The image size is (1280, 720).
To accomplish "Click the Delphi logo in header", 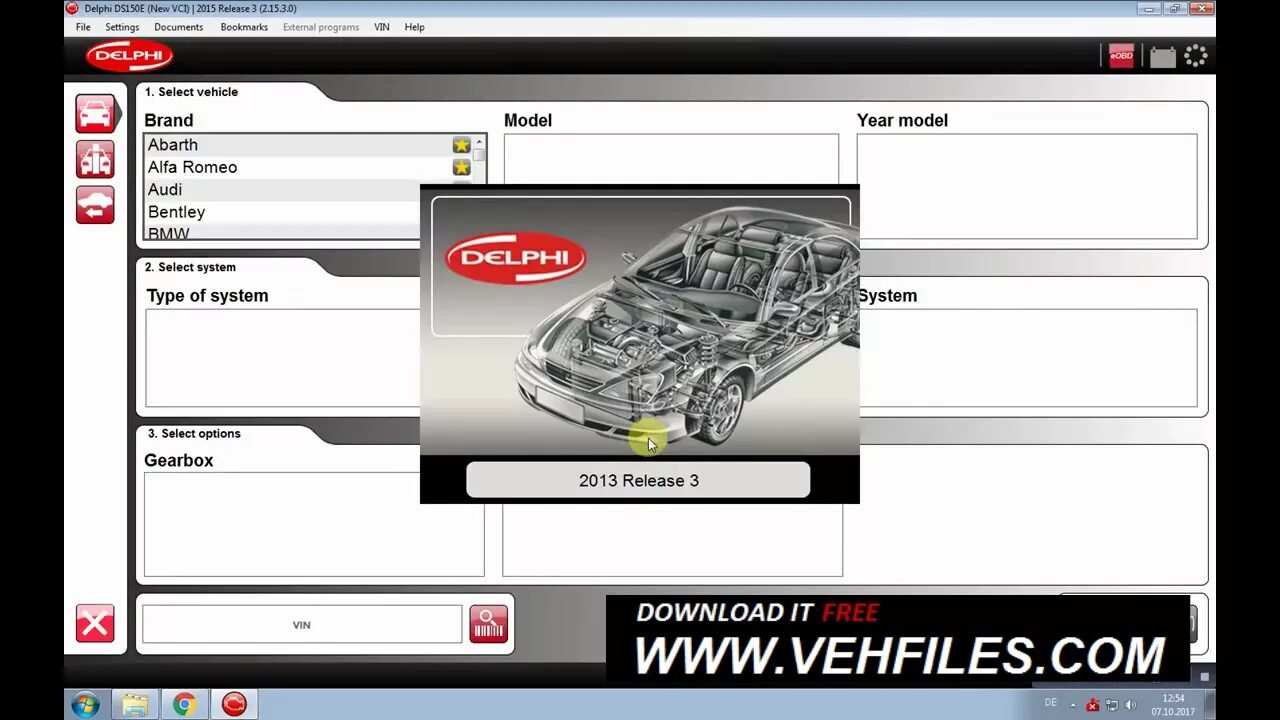I will [x=129, y=56].
